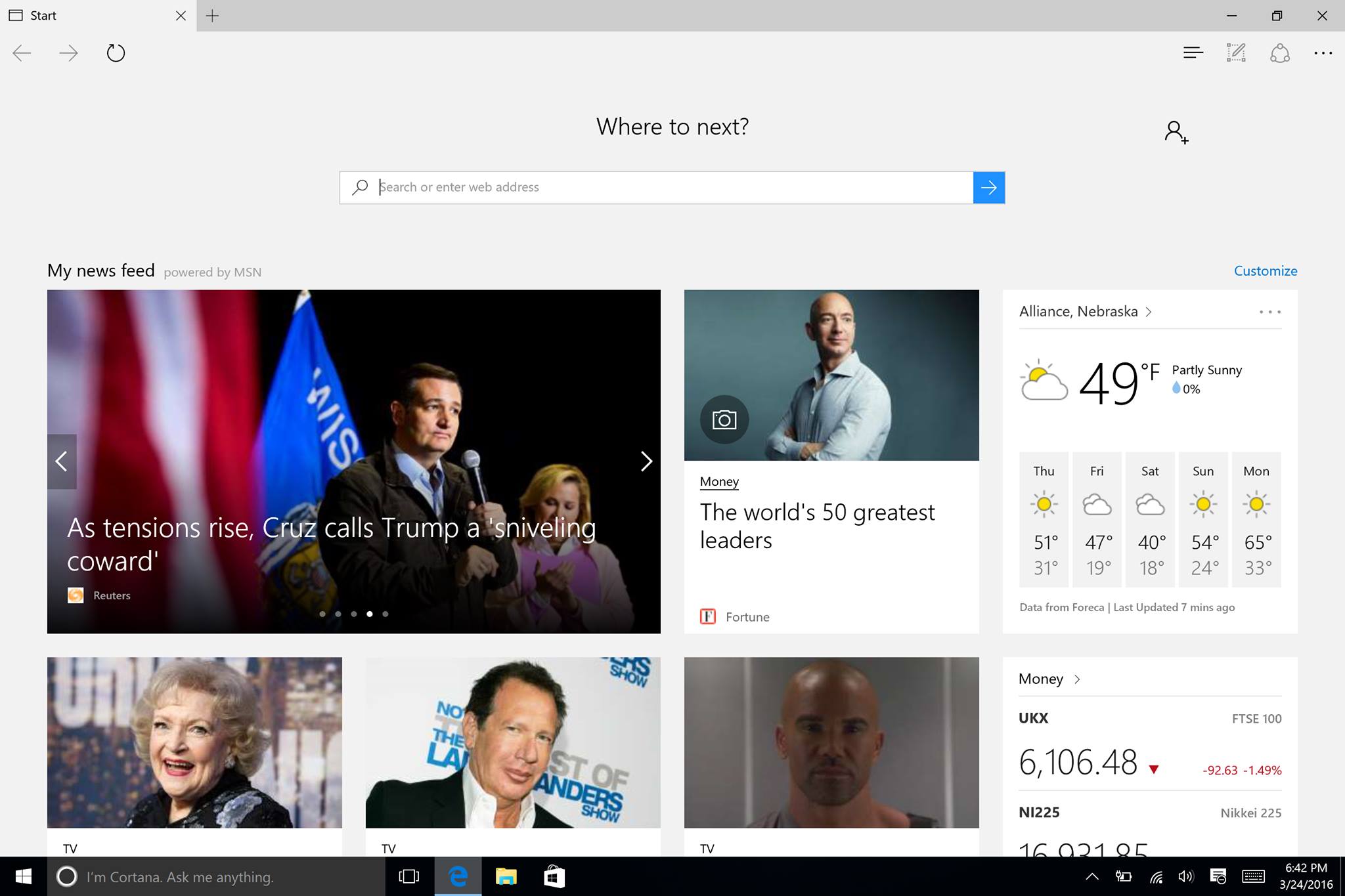Check the battery status icon
The width and height of the screenshot is (1345, 896).
(1124, 876)
